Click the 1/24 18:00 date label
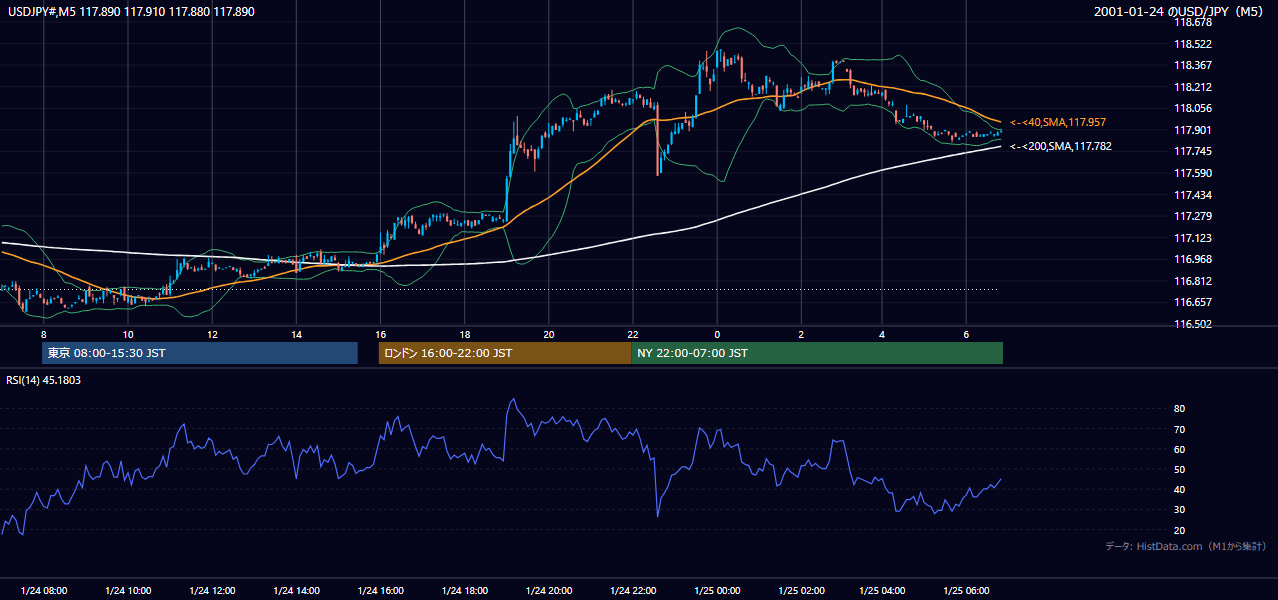The height and width of the screenshot is (600, 1278). [x=465, y=591]
